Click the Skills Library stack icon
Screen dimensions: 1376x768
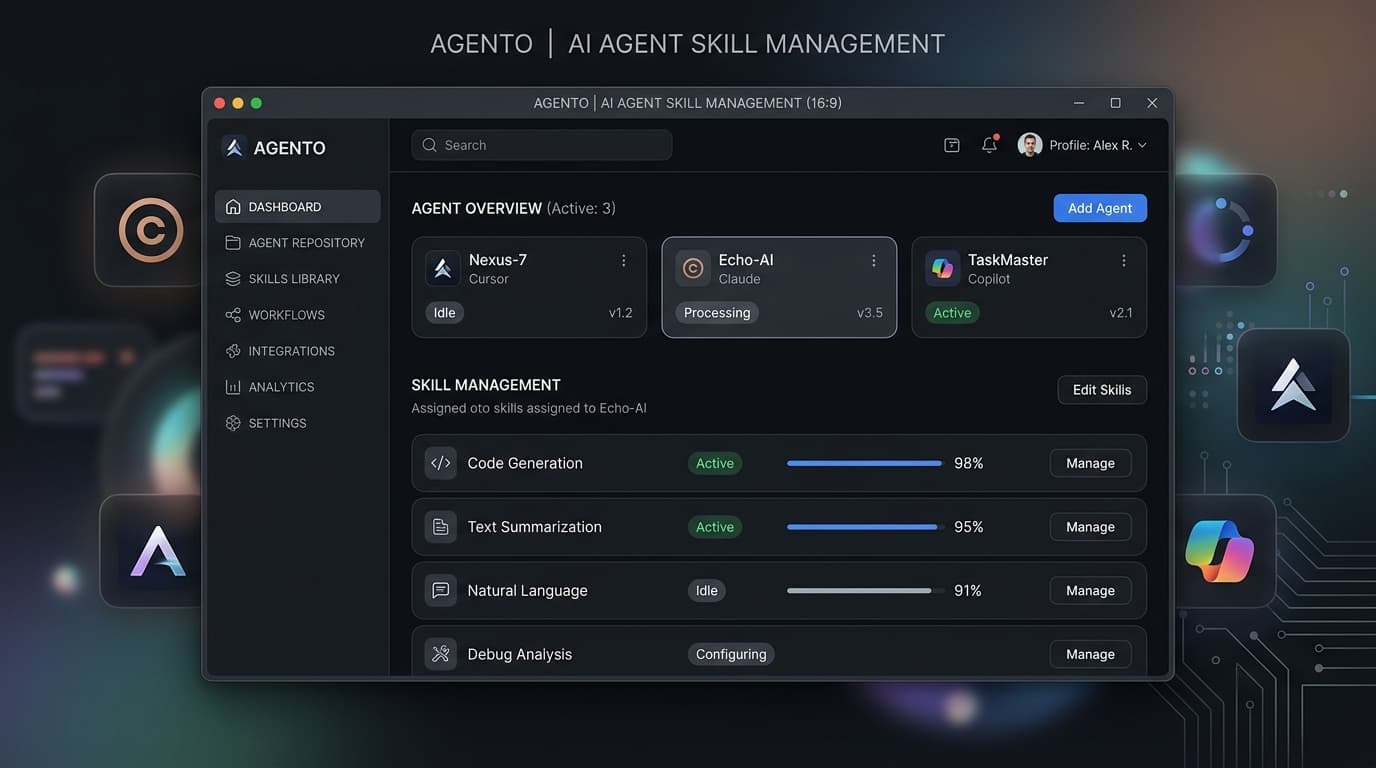[x=233, y=279]
